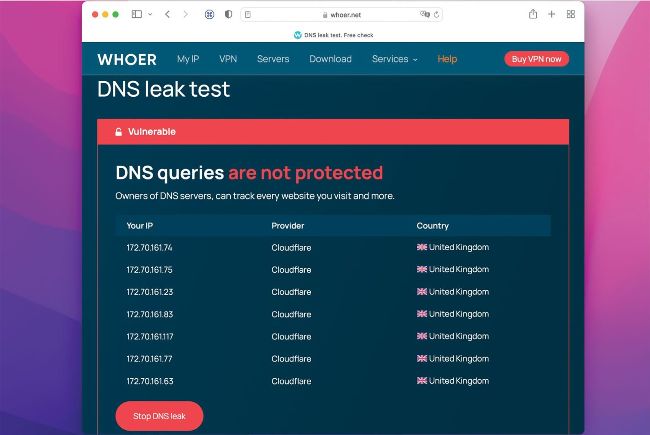Open a new tab with plus icon
Viewport: 650px width, 435px height.
(552, 15)
